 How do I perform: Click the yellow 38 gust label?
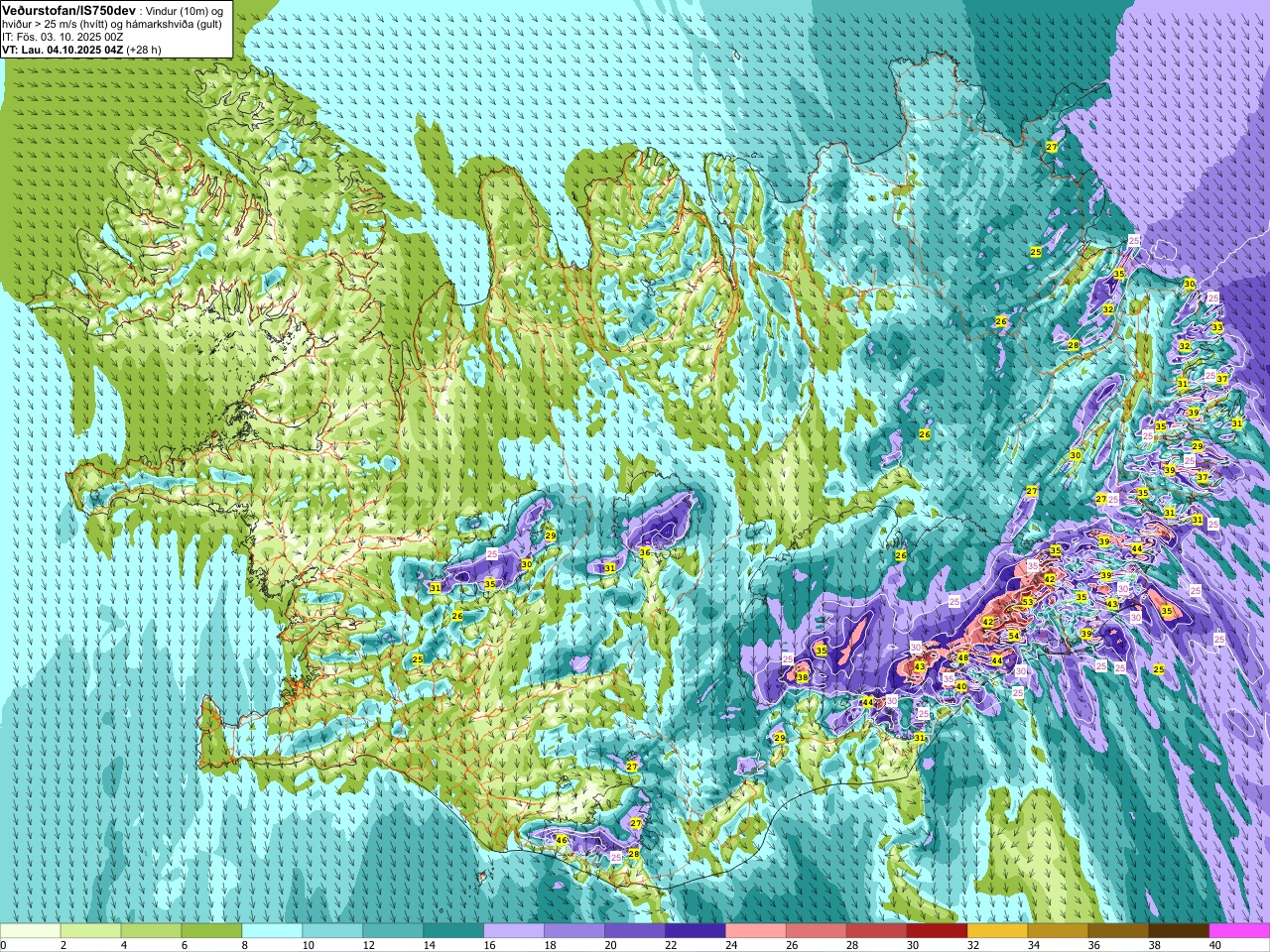(x=803, y=677)
